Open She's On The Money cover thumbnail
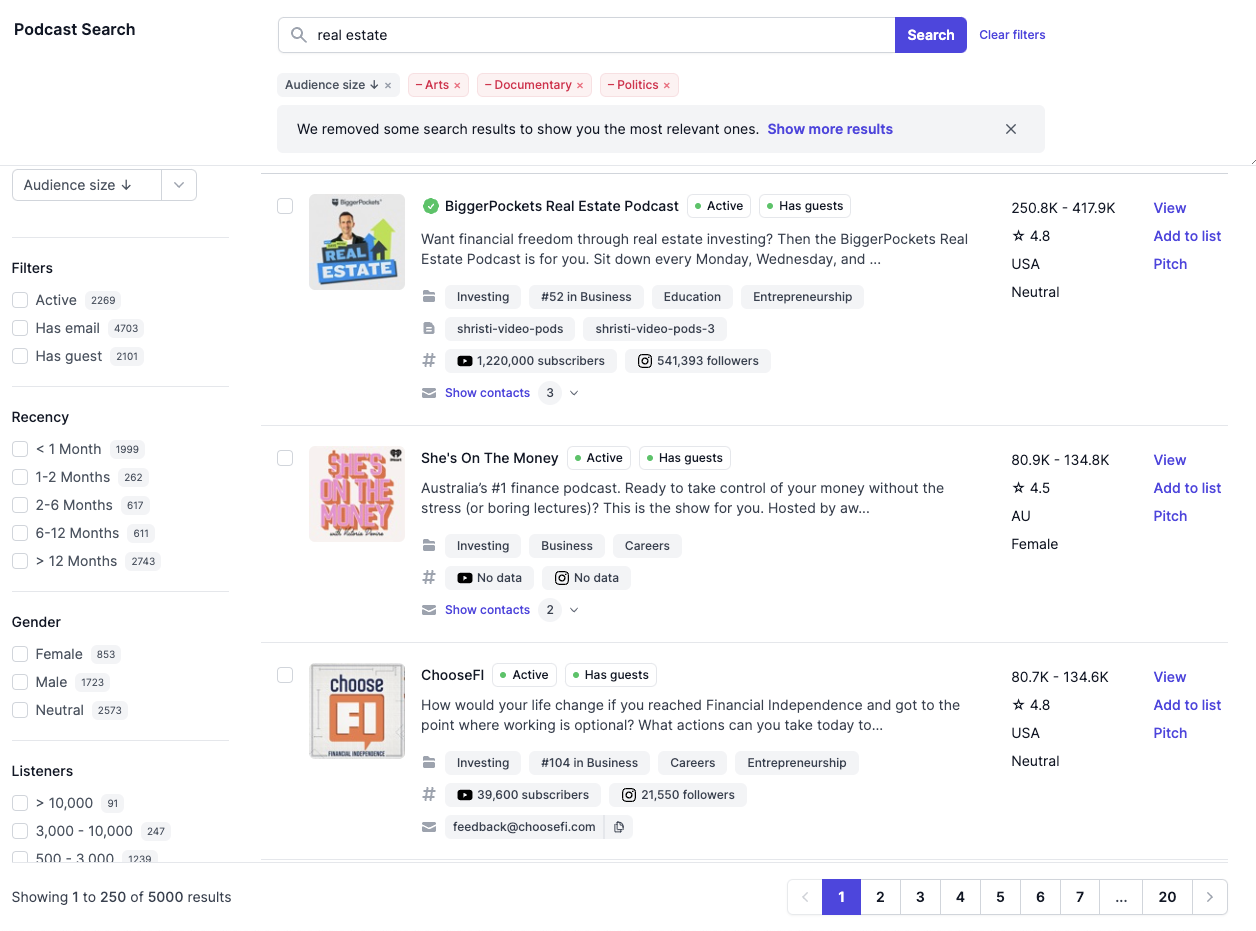Viewport: 1256px width, 931px height. 357,494
